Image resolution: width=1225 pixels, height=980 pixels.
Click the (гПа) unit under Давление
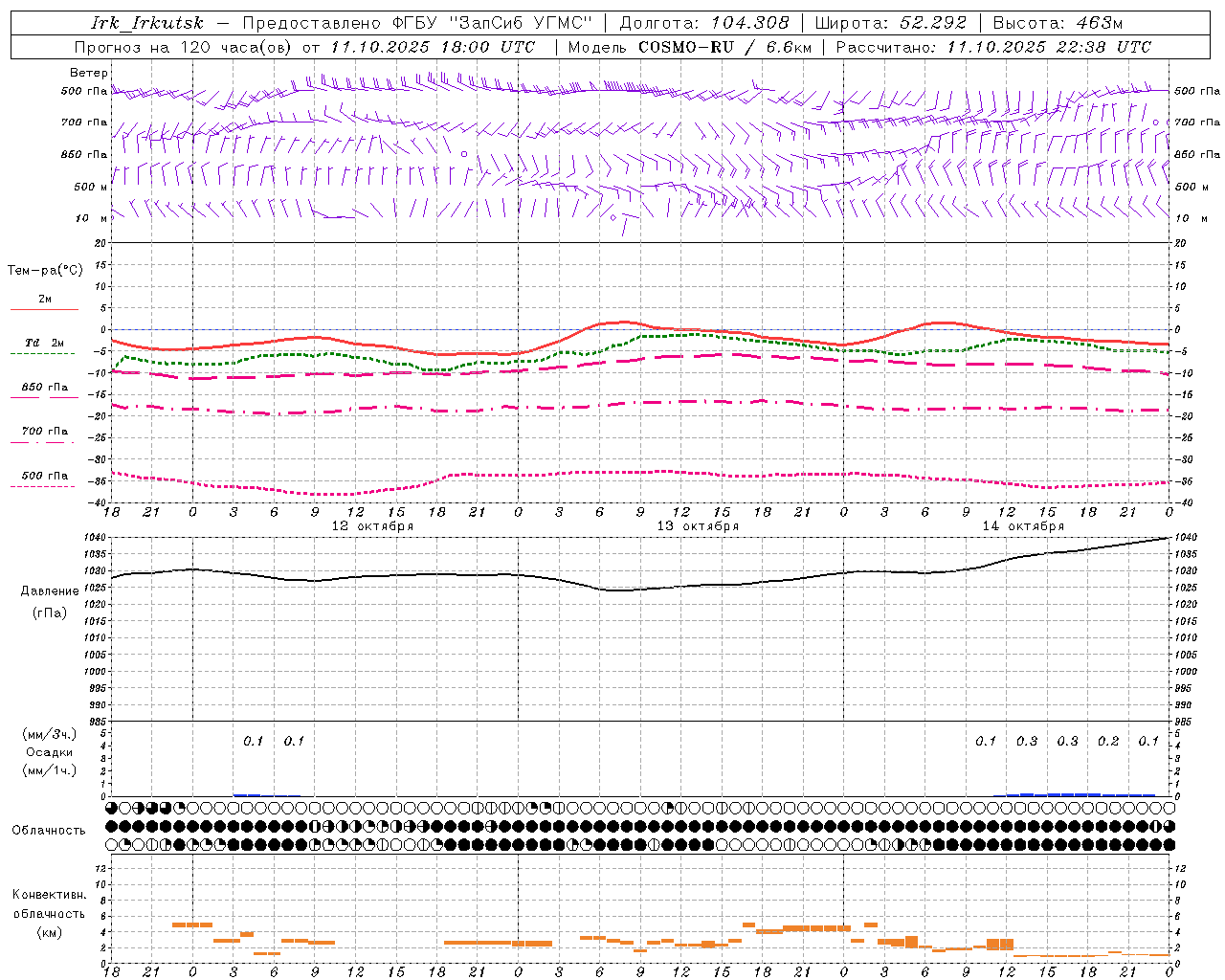coord(49,613)
